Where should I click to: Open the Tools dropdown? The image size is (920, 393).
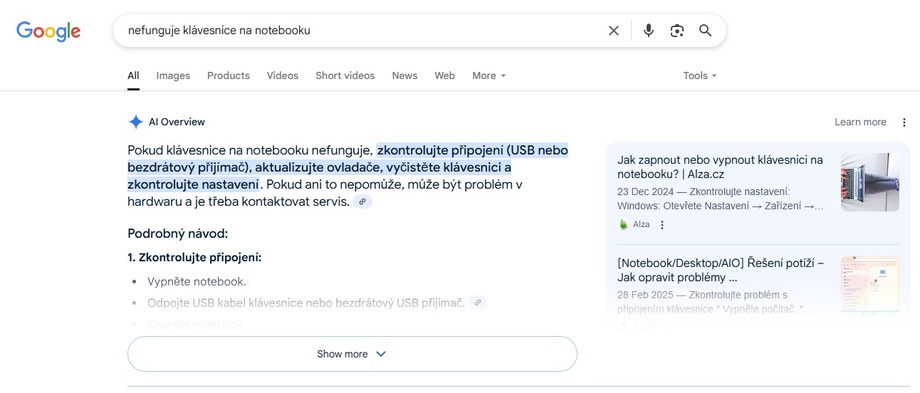click(x=699, y=76)
